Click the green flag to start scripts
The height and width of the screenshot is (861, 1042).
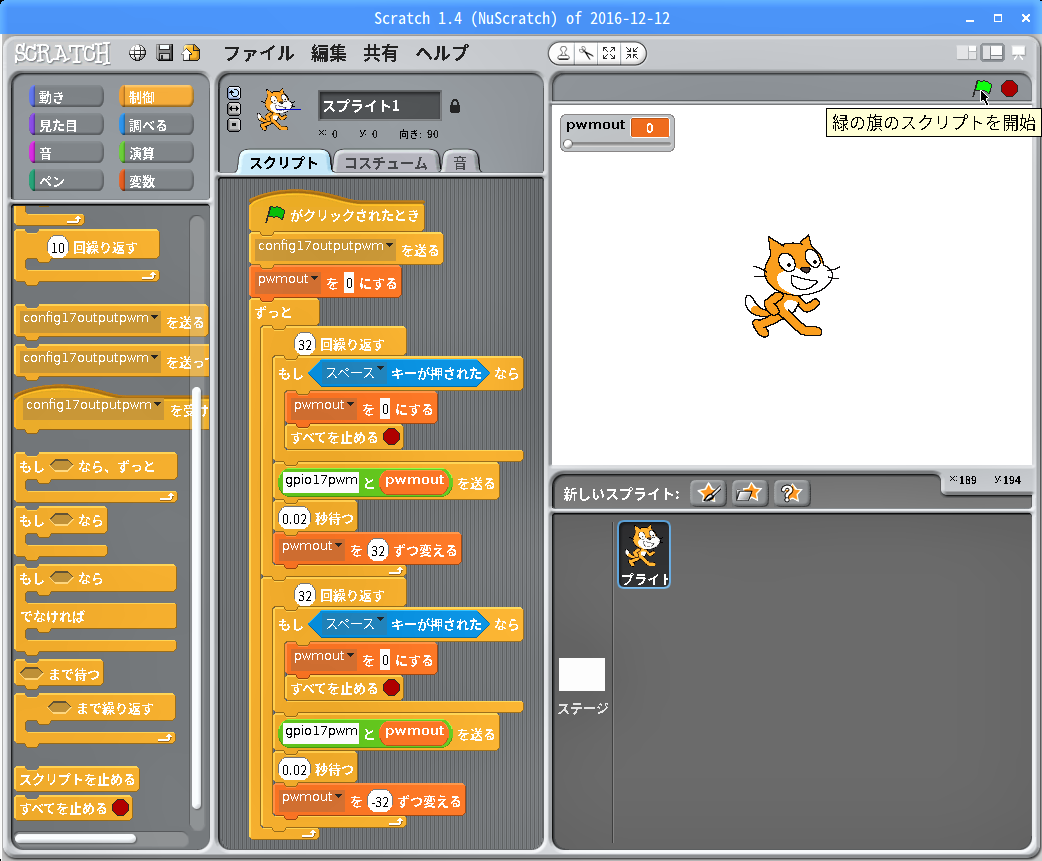pos(982,88)
